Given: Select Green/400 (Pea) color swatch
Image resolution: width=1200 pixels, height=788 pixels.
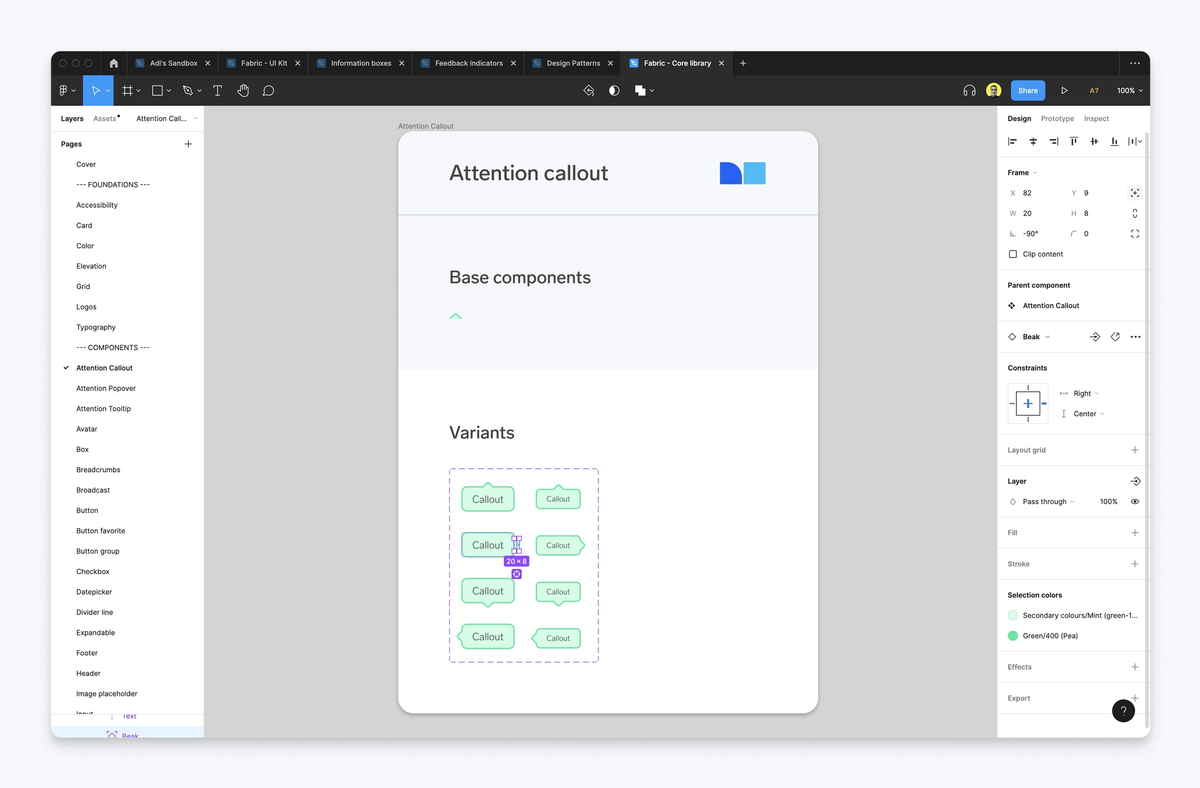Looking at the screenshot, I should (x=1013, y=636).
